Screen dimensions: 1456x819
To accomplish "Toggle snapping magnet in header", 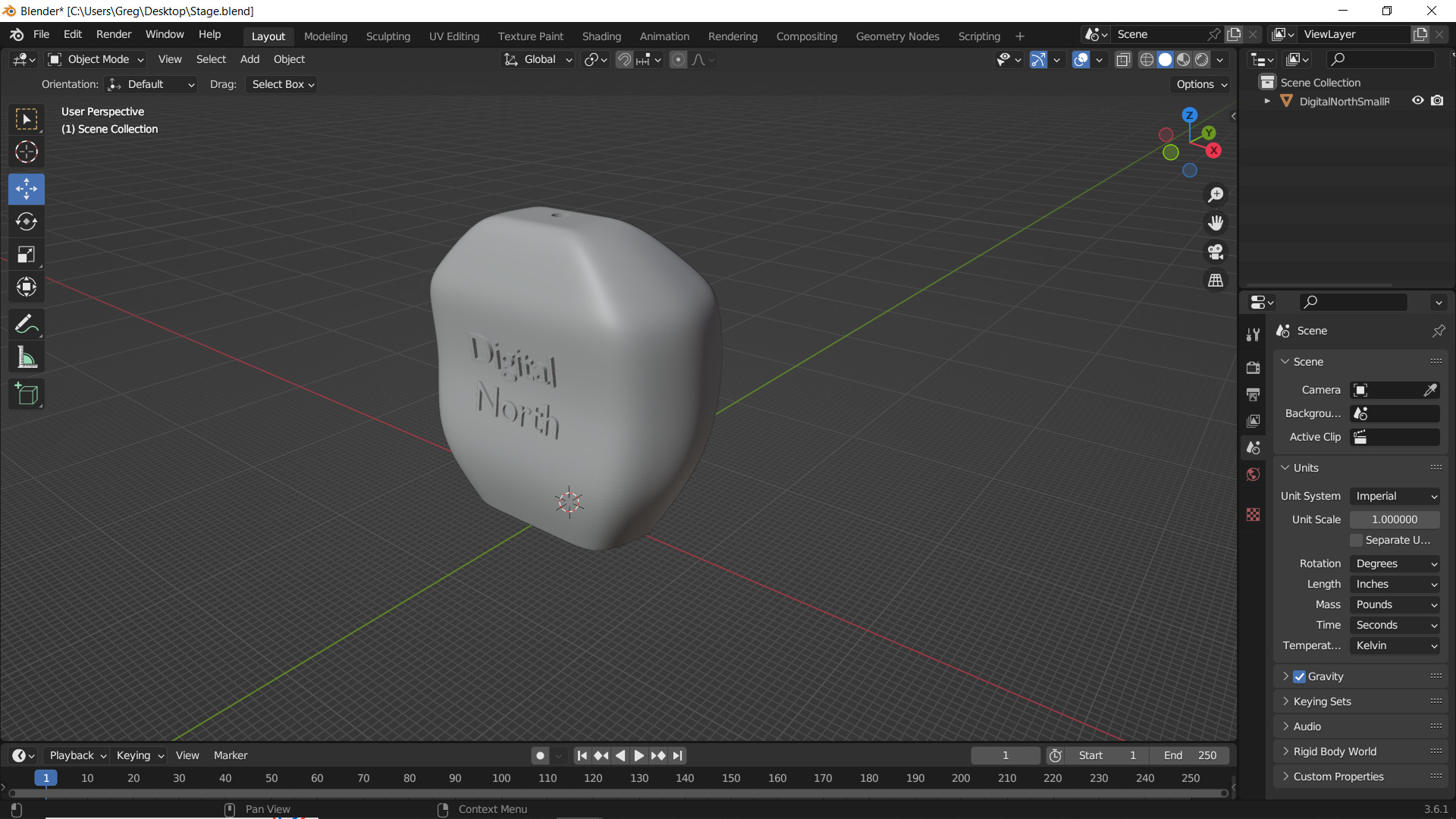I will pyautogui.click(x=624, y=59).
